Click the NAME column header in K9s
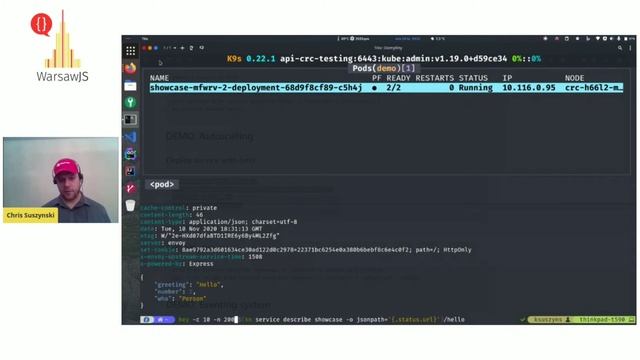Image resolution: width=640 pixels, height=360 pixels. point(159,78)
